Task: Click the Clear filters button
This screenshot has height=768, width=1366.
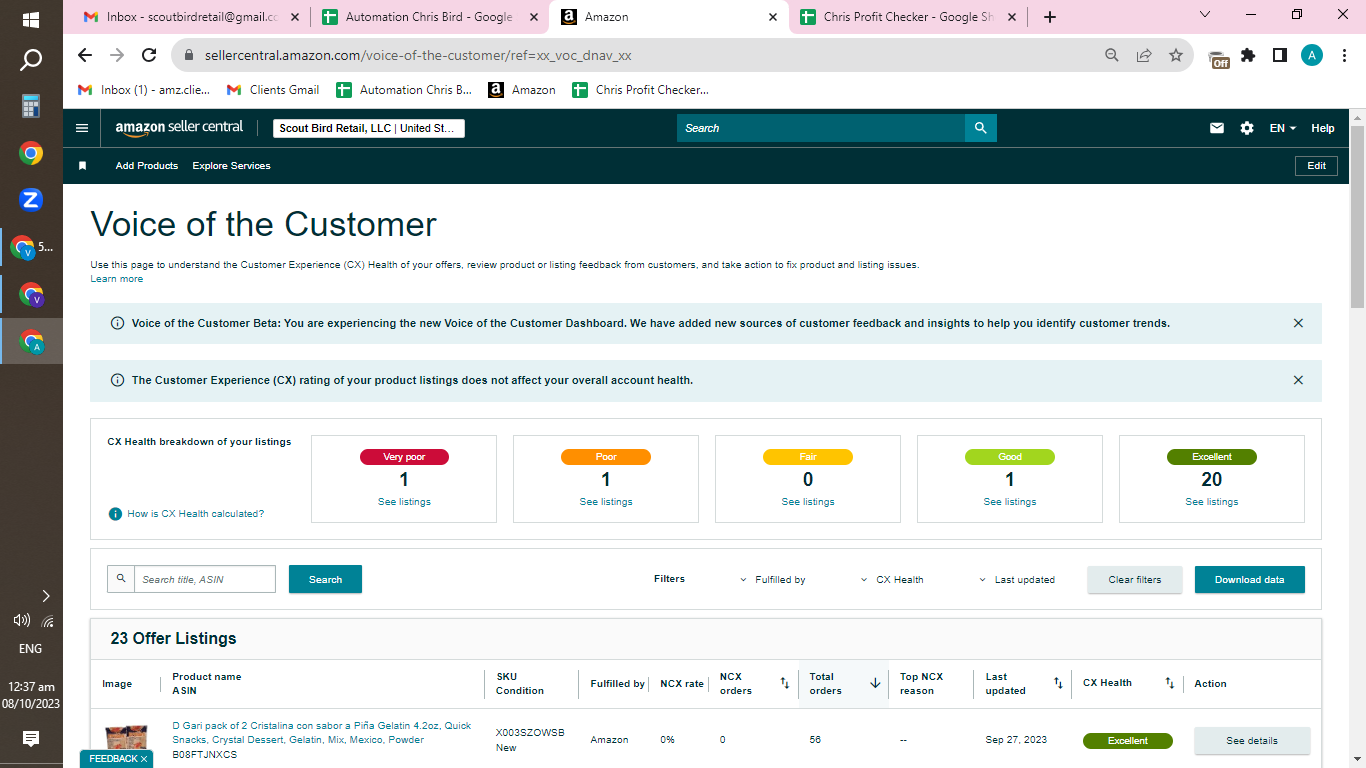Action: click(x=1135, y=580)
